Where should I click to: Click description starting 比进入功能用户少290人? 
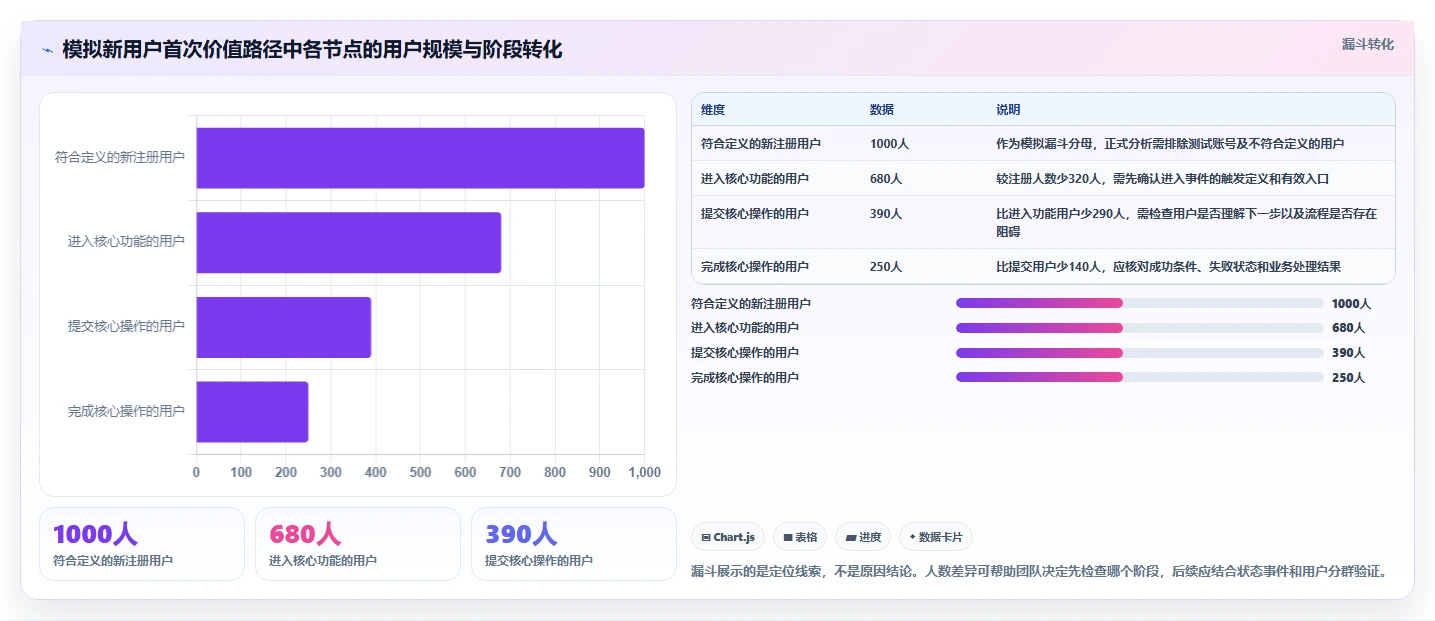click(x=1187, y=223)
